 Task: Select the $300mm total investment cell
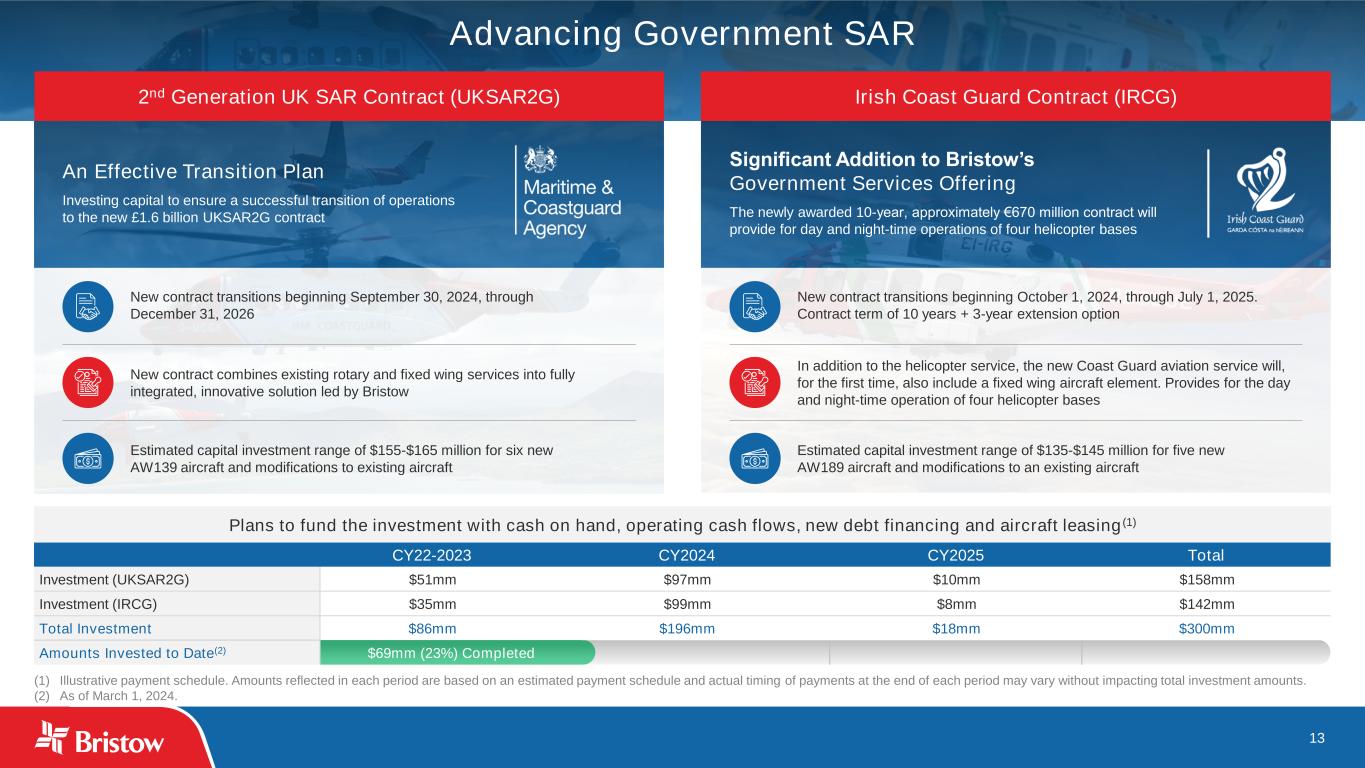click(x=1206, y=628)
